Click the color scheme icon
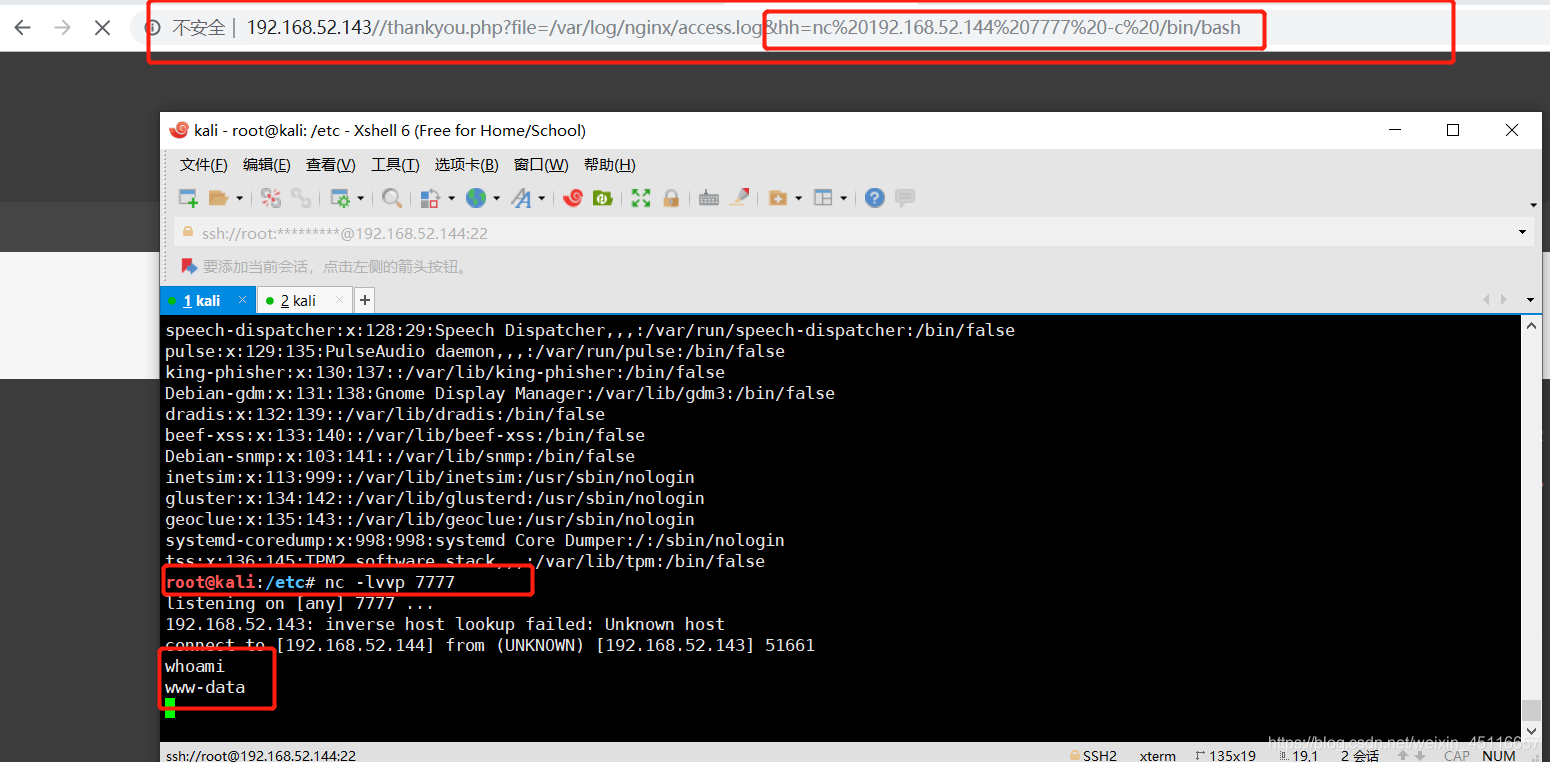This screenshot has height=762, width=1550. [x=430, y=198]
